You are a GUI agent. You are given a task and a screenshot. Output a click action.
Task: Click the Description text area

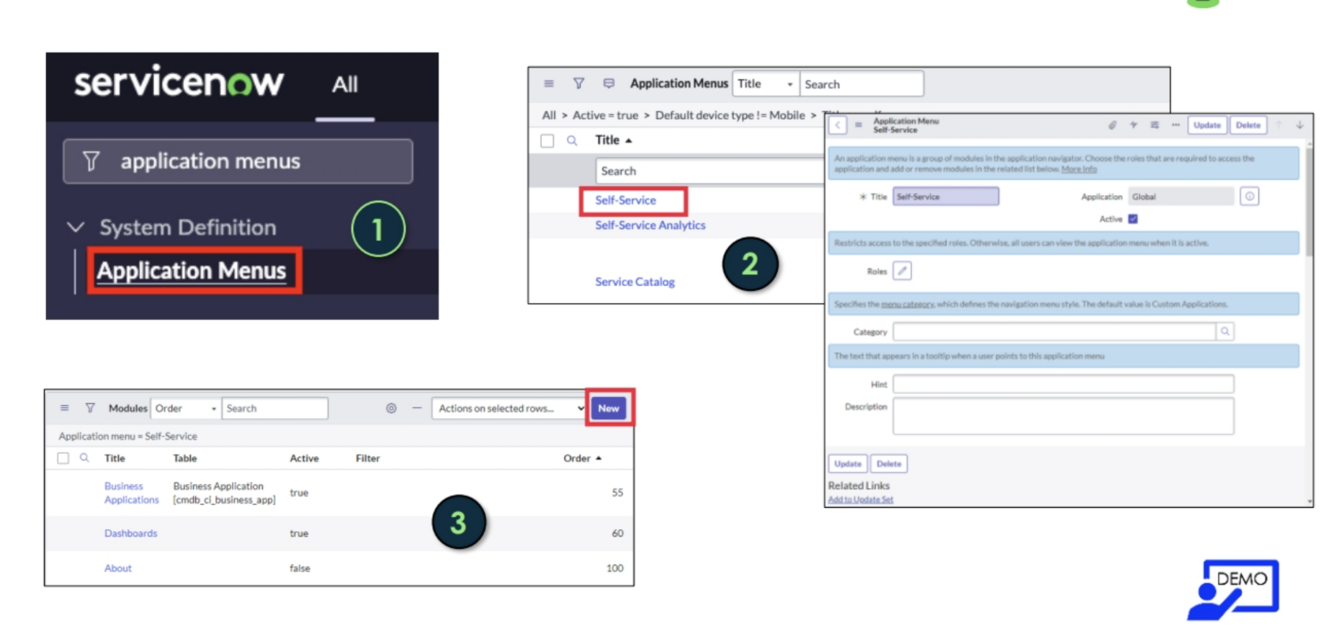1063,416
